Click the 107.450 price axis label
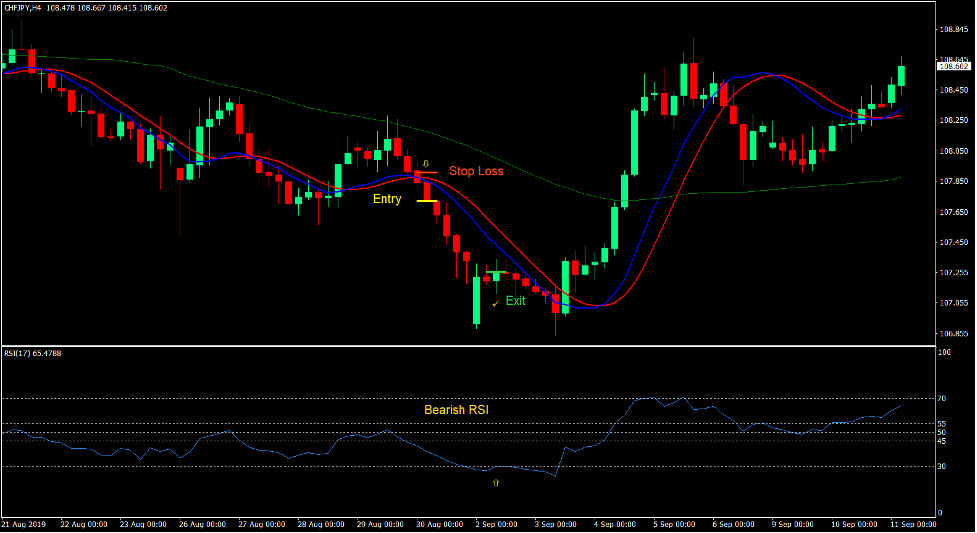 pyautogui.click(x=954, y=242)
